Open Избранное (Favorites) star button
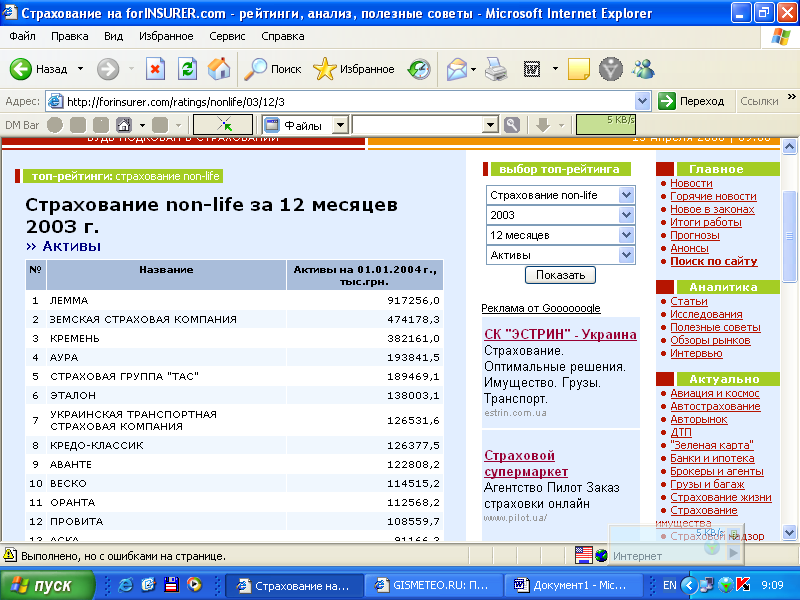This screenshot has width=800, height=600. point(353,69)
